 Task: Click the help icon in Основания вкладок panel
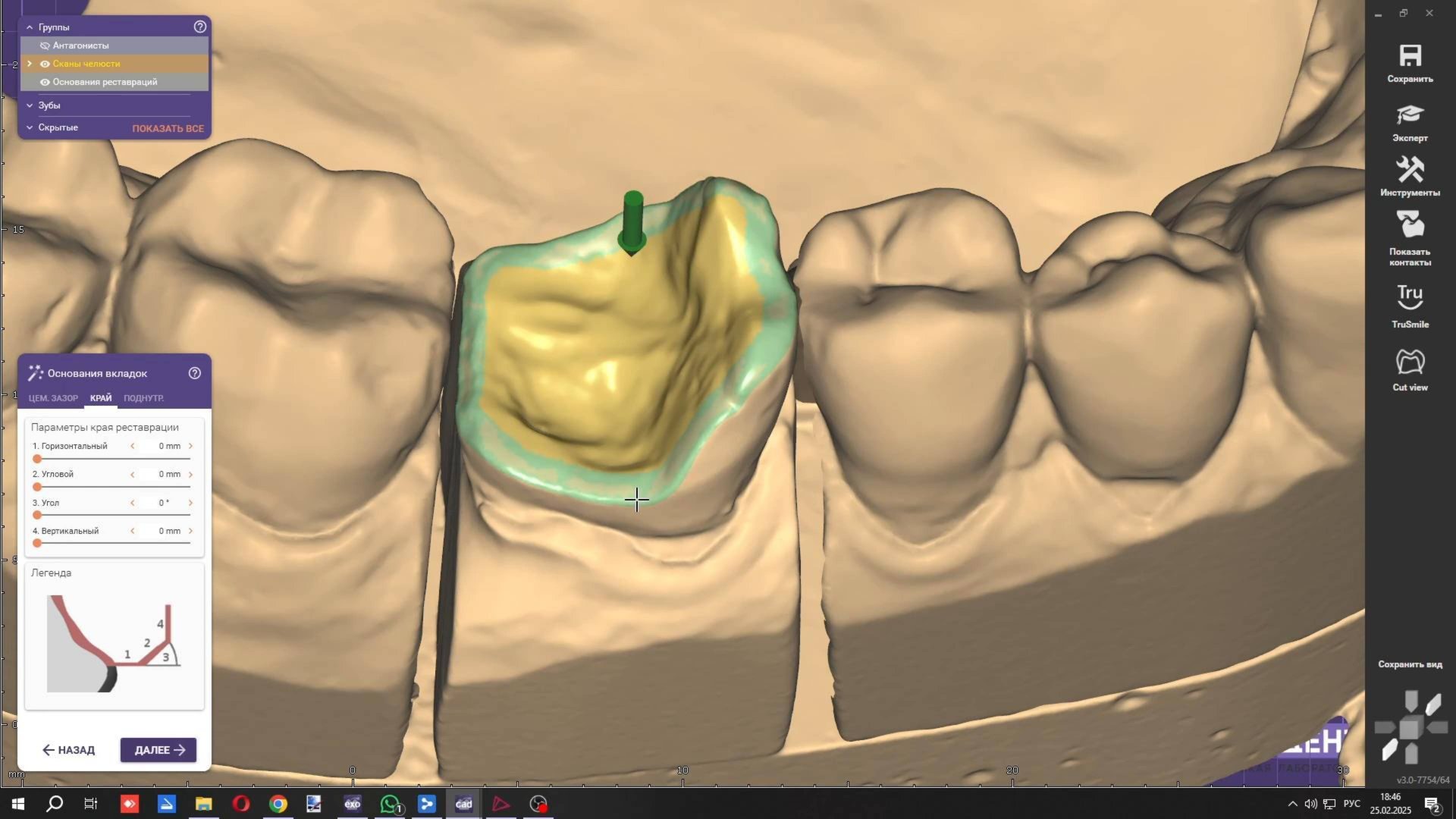pyautogui.click(x=195, y=373)
